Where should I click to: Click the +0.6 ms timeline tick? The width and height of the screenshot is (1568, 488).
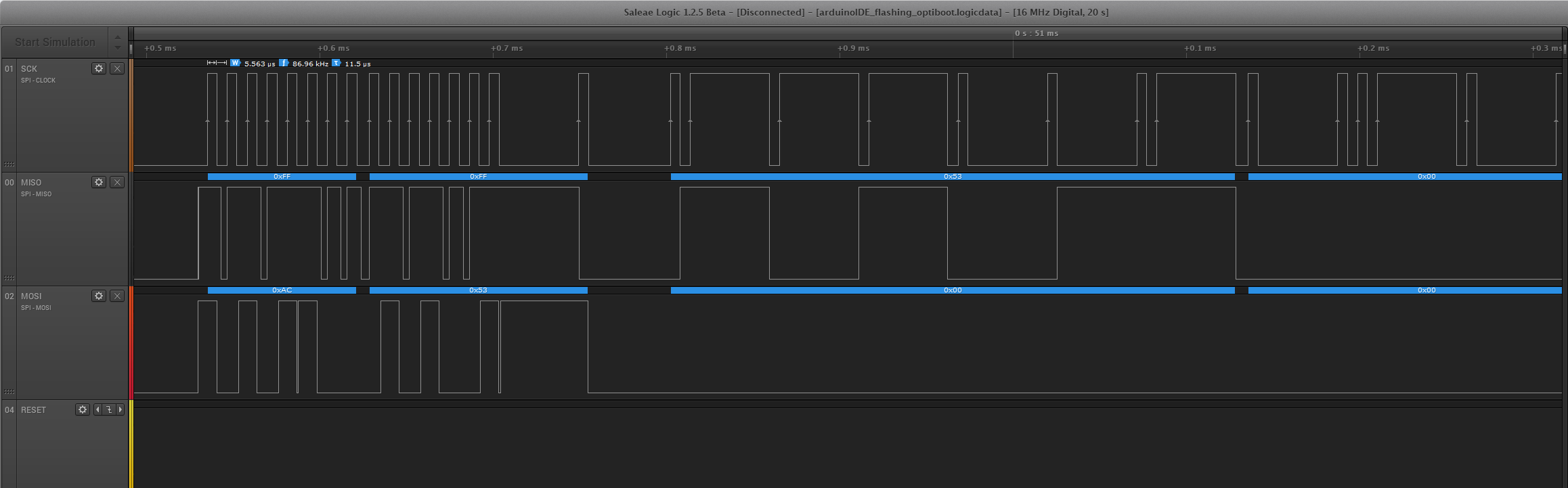(x=334, y=49)
